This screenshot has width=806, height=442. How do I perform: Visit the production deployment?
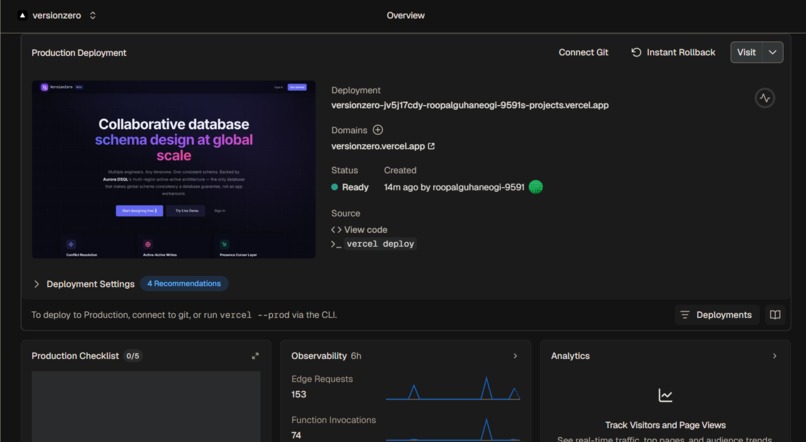click(x=746, y=52)
